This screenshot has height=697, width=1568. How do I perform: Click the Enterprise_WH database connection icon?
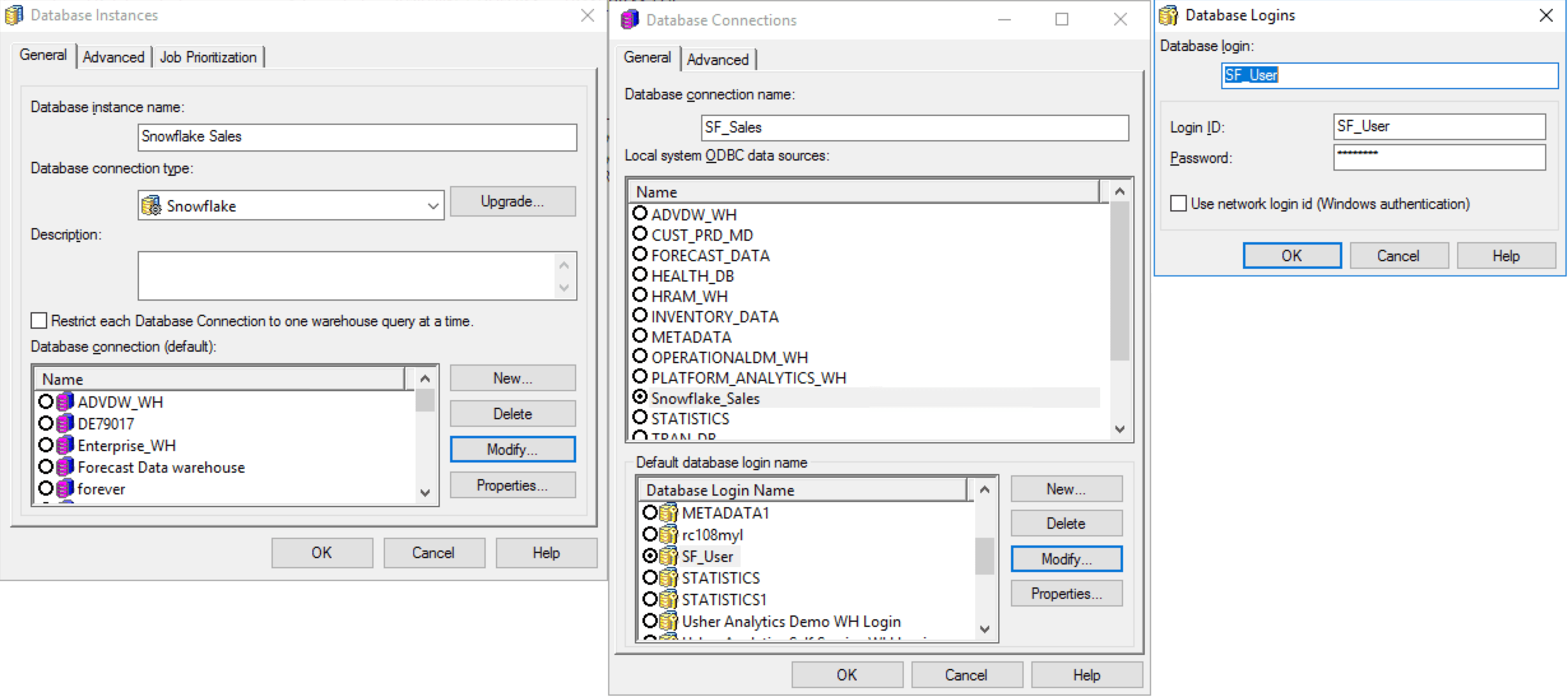[x=64, y=445]
